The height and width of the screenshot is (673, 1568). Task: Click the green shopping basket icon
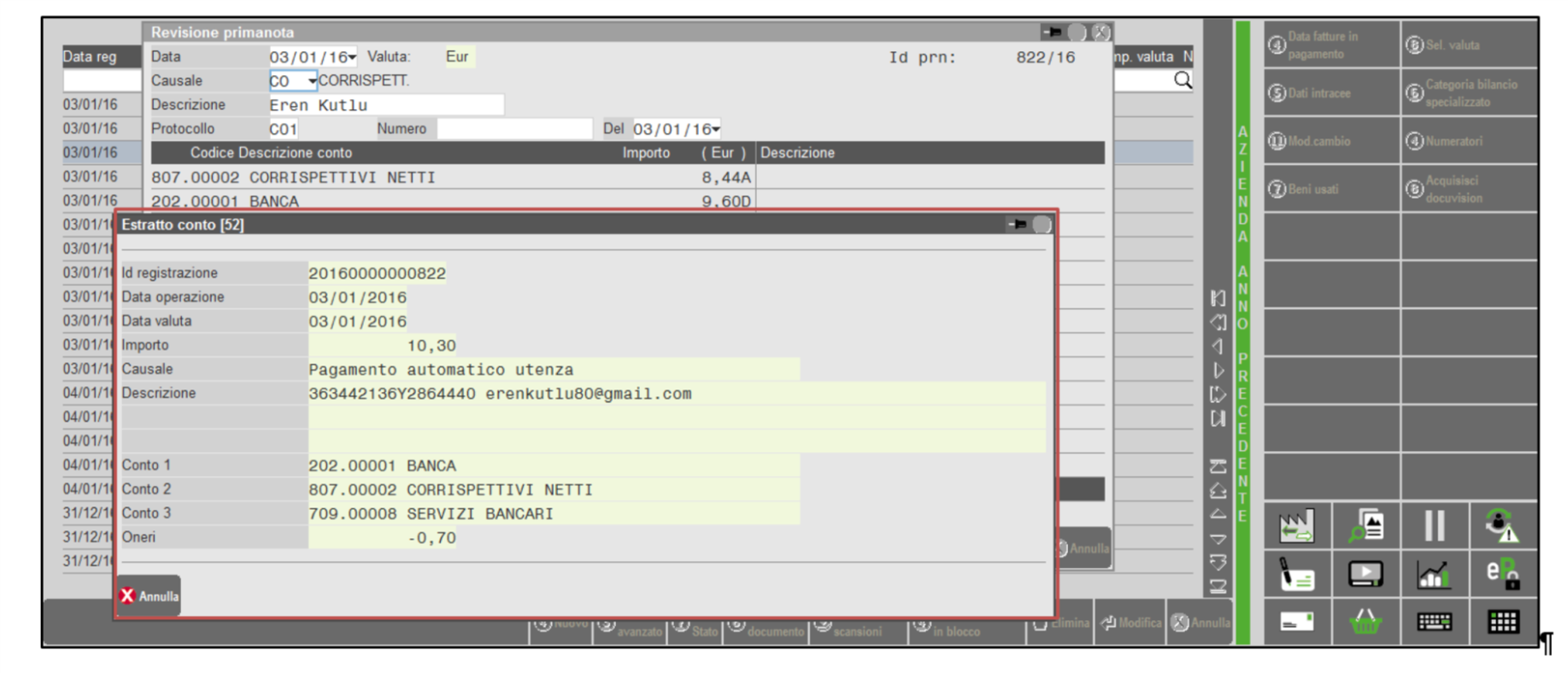point(1365,622)
